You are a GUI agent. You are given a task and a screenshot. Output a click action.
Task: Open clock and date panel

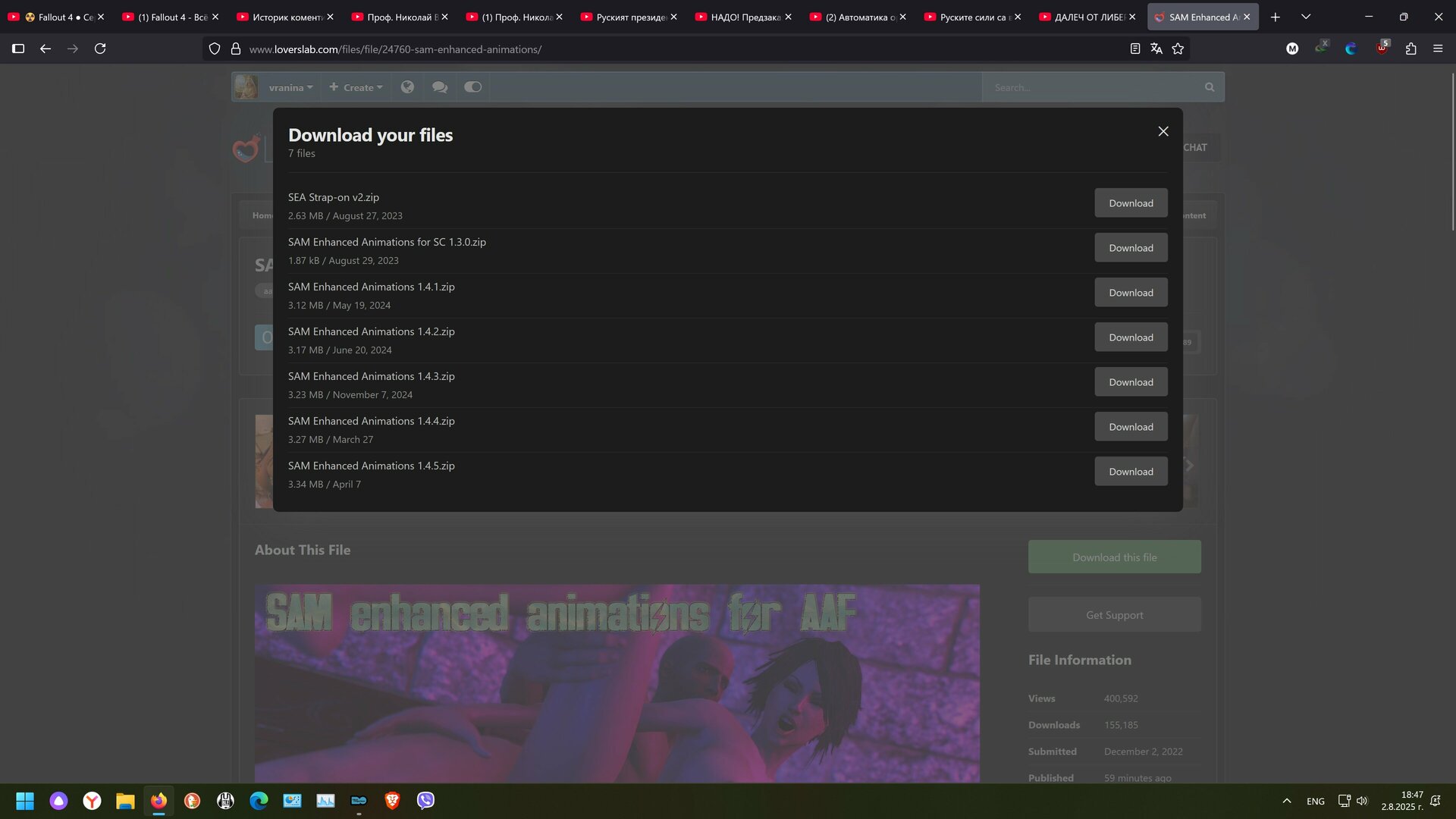click(x=1402, y=801)
